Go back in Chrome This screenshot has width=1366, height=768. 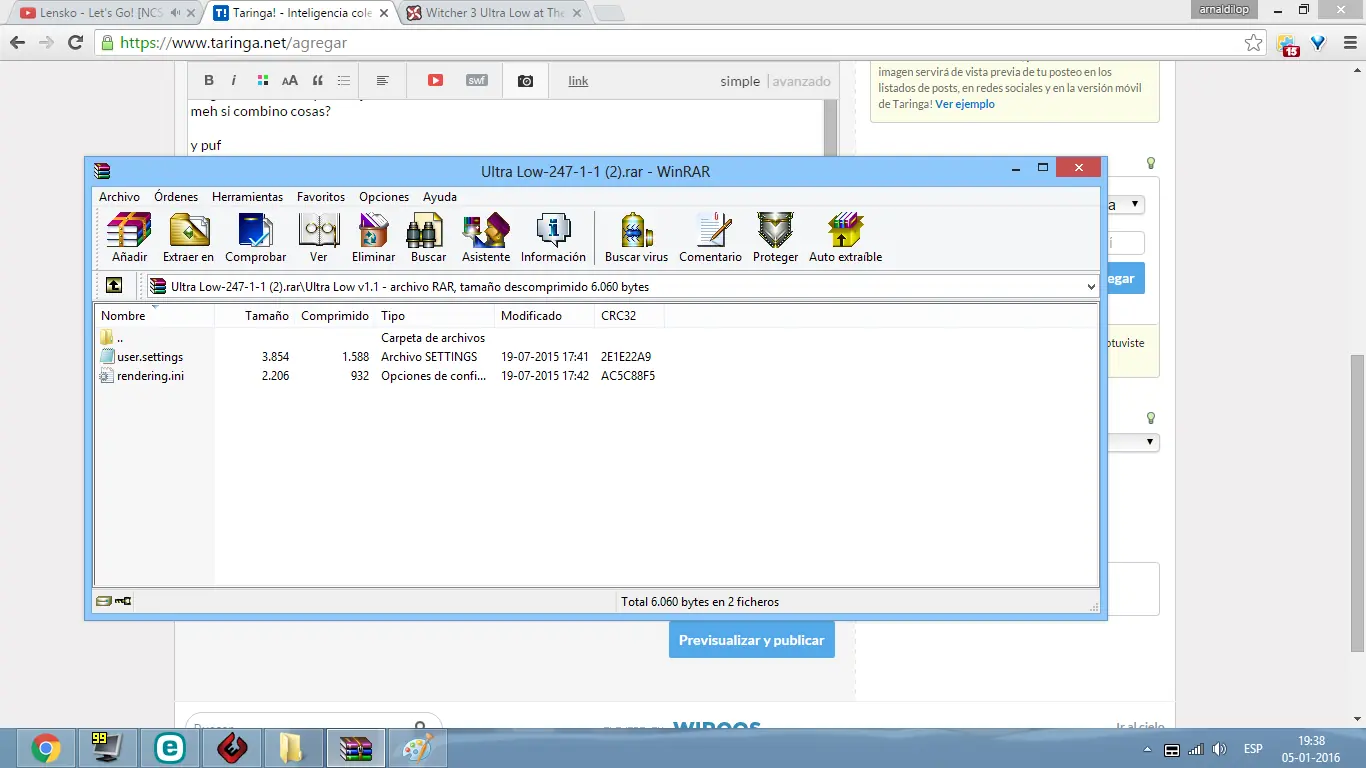(17, 43)
